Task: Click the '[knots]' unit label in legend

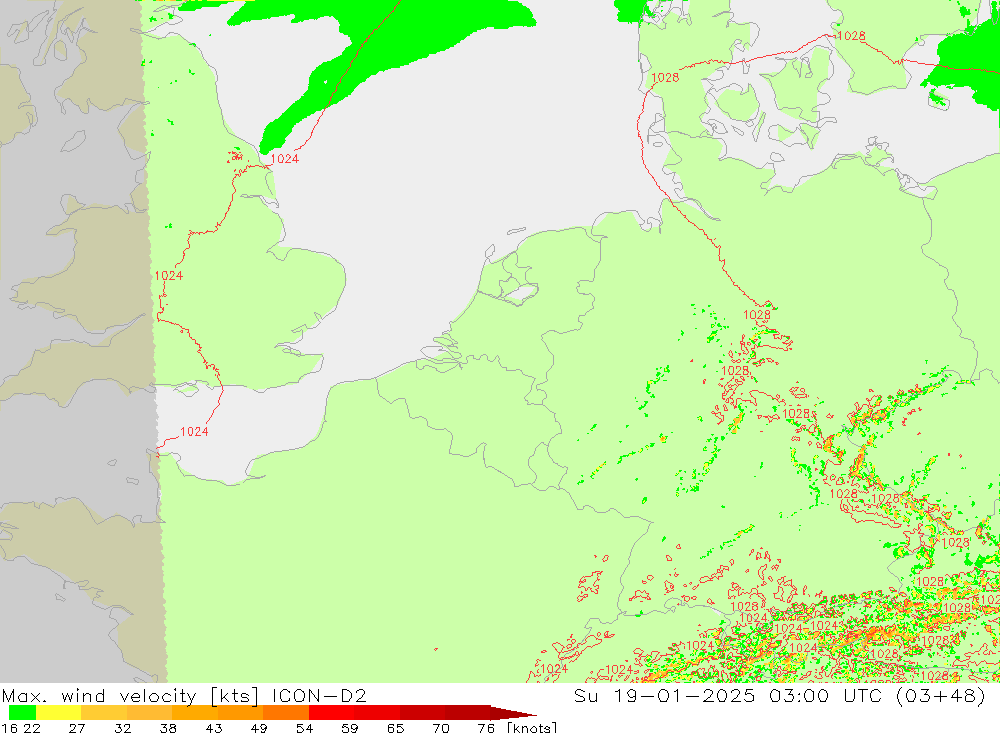Action: (532, 727)
